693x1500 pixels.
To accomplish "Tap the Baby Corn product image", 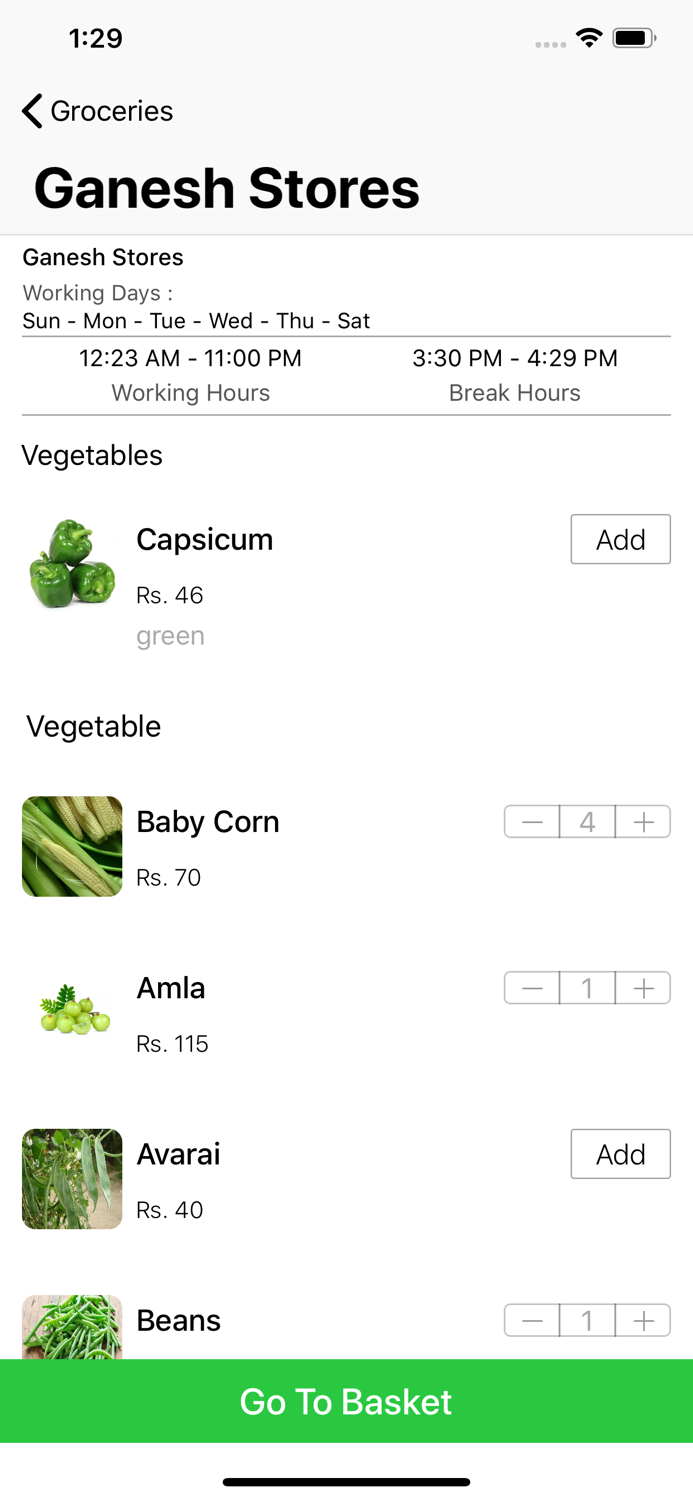I will click(x=71, y=846).
